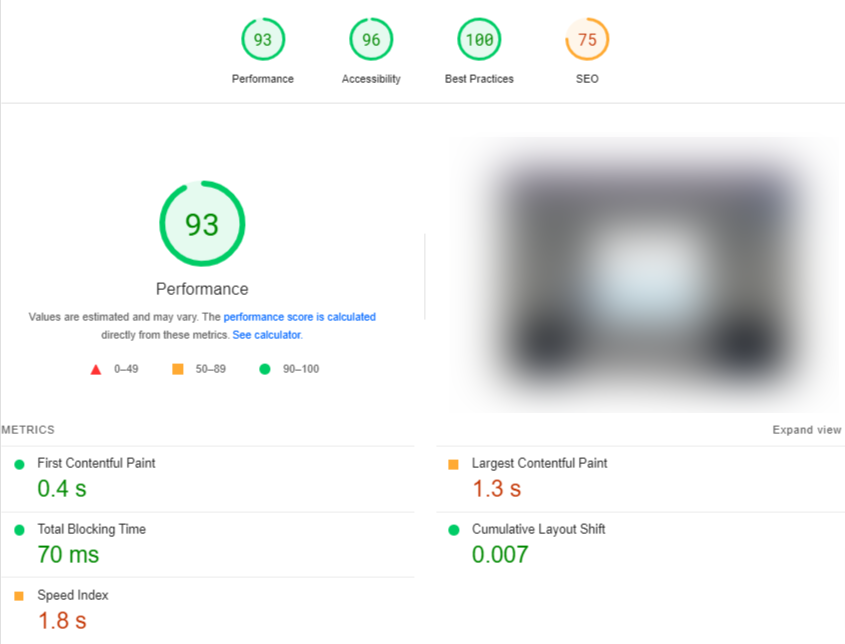This screenshot has height=644, width=845.
Task: Click the Performance score gauge 93 at top
Action: tap(263, 40)
